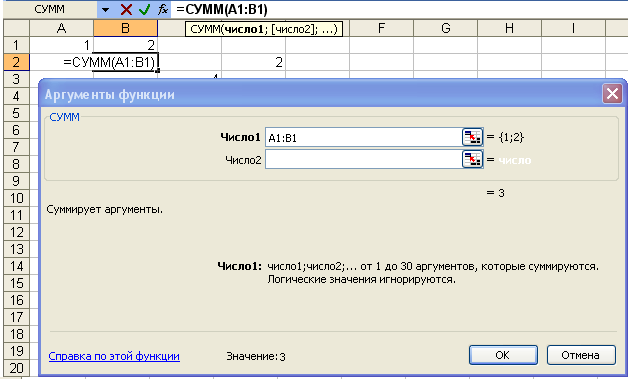
Task: Click the name box showing СУММ
Action: [49, 9]
